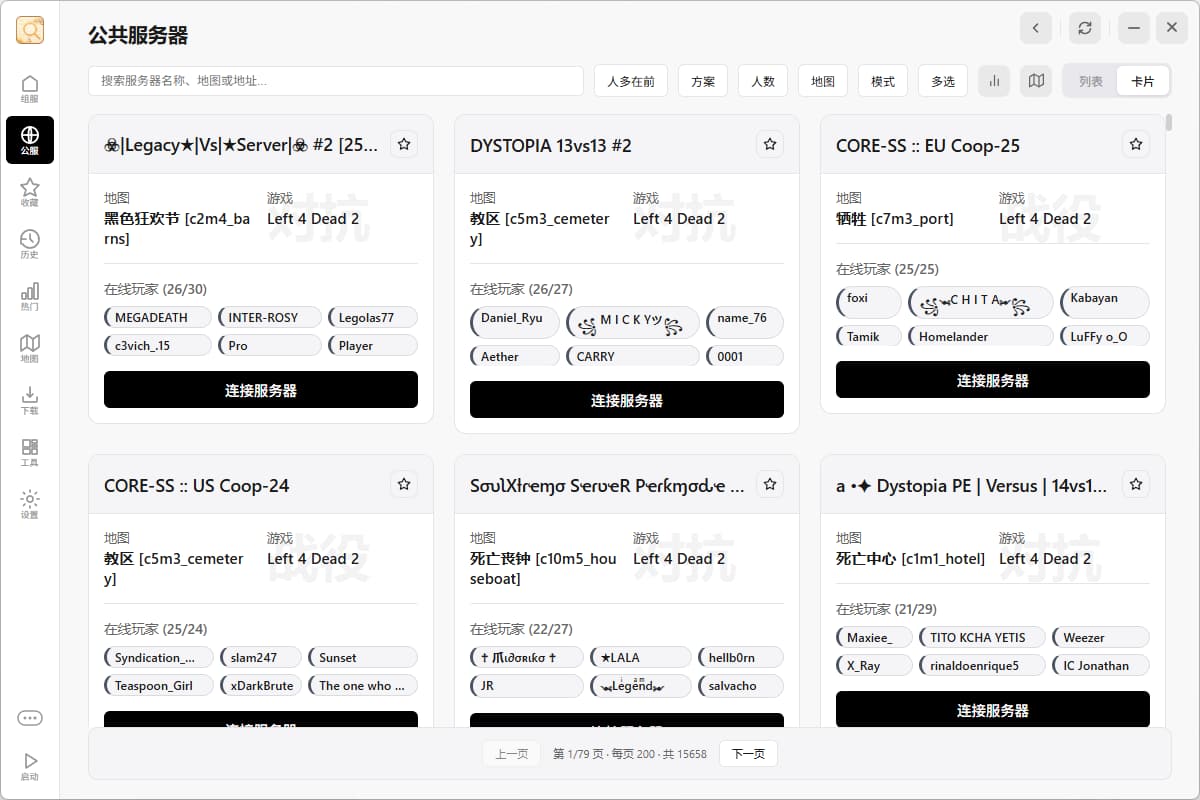Screen dimensions: 1200x800
Task: Switch to 列表 list view
Action: pyautogui.click(x=1091, y=81)
